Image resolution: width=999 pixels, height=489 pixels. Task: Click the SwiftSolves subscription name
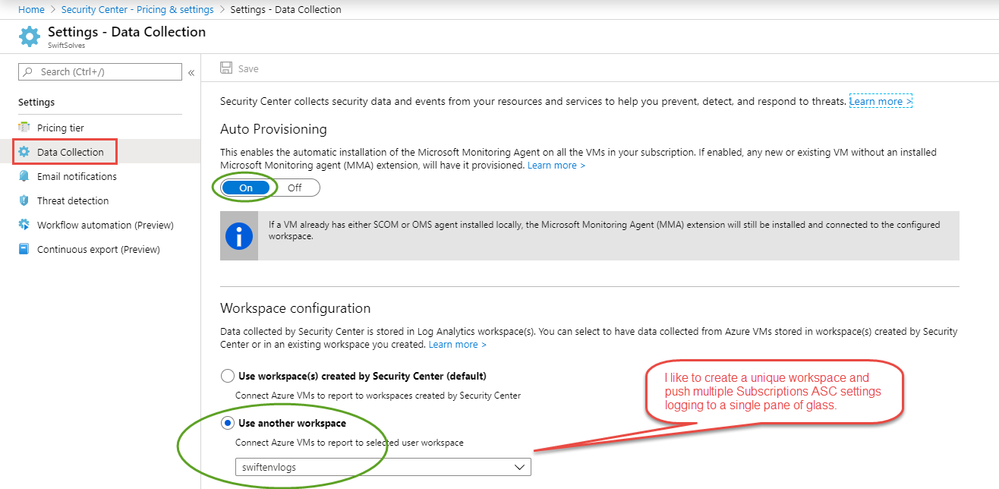click(x=66, y=46)
